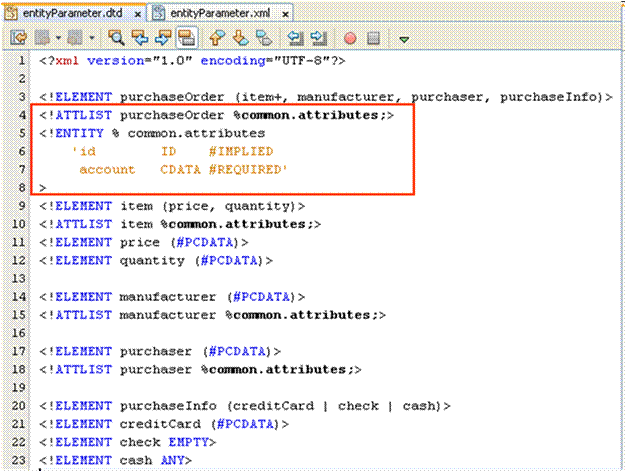
Task: Toggle the Highlight Search button
Action: point(186,38)
